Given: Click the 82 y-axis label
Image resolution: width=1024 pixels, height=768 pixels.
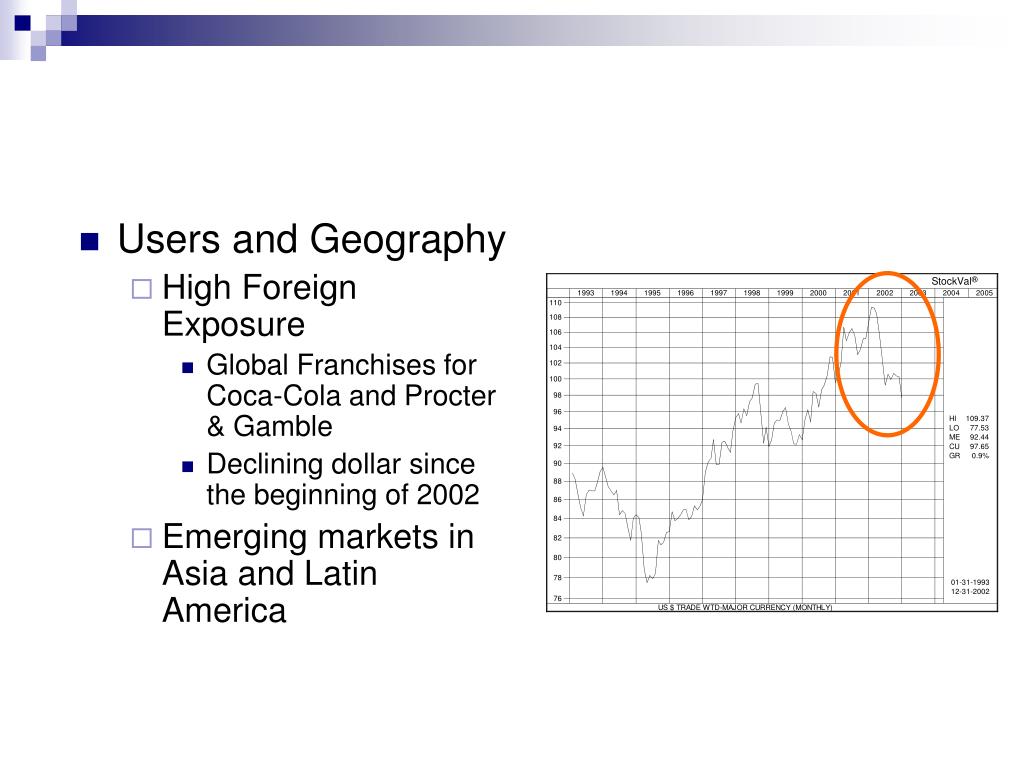Looking at the screenshot, I should pyautogui.click(x=557, y=538).
